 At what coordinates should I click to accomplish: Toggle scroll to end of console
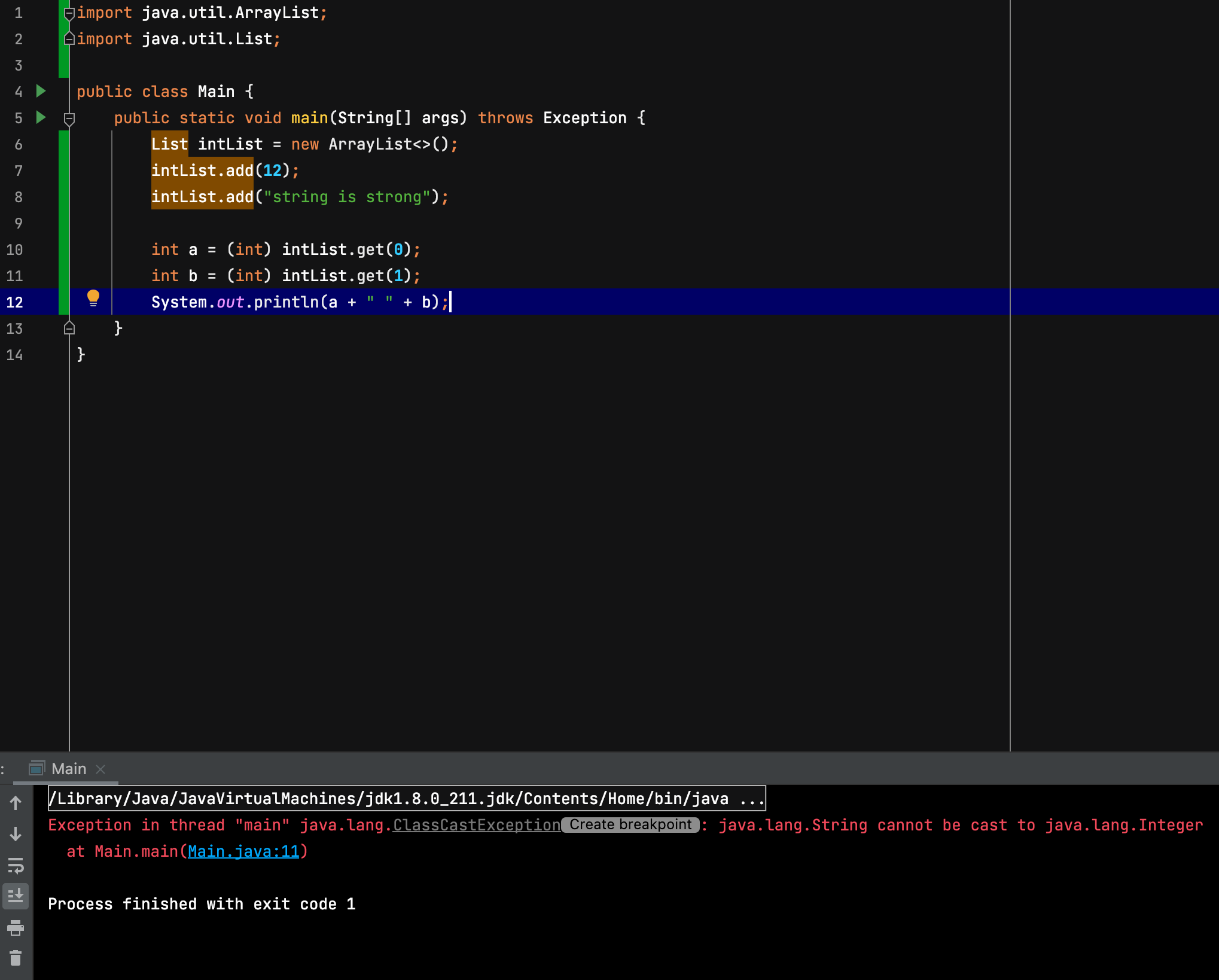pyautogui.click(x=16, y=896)
